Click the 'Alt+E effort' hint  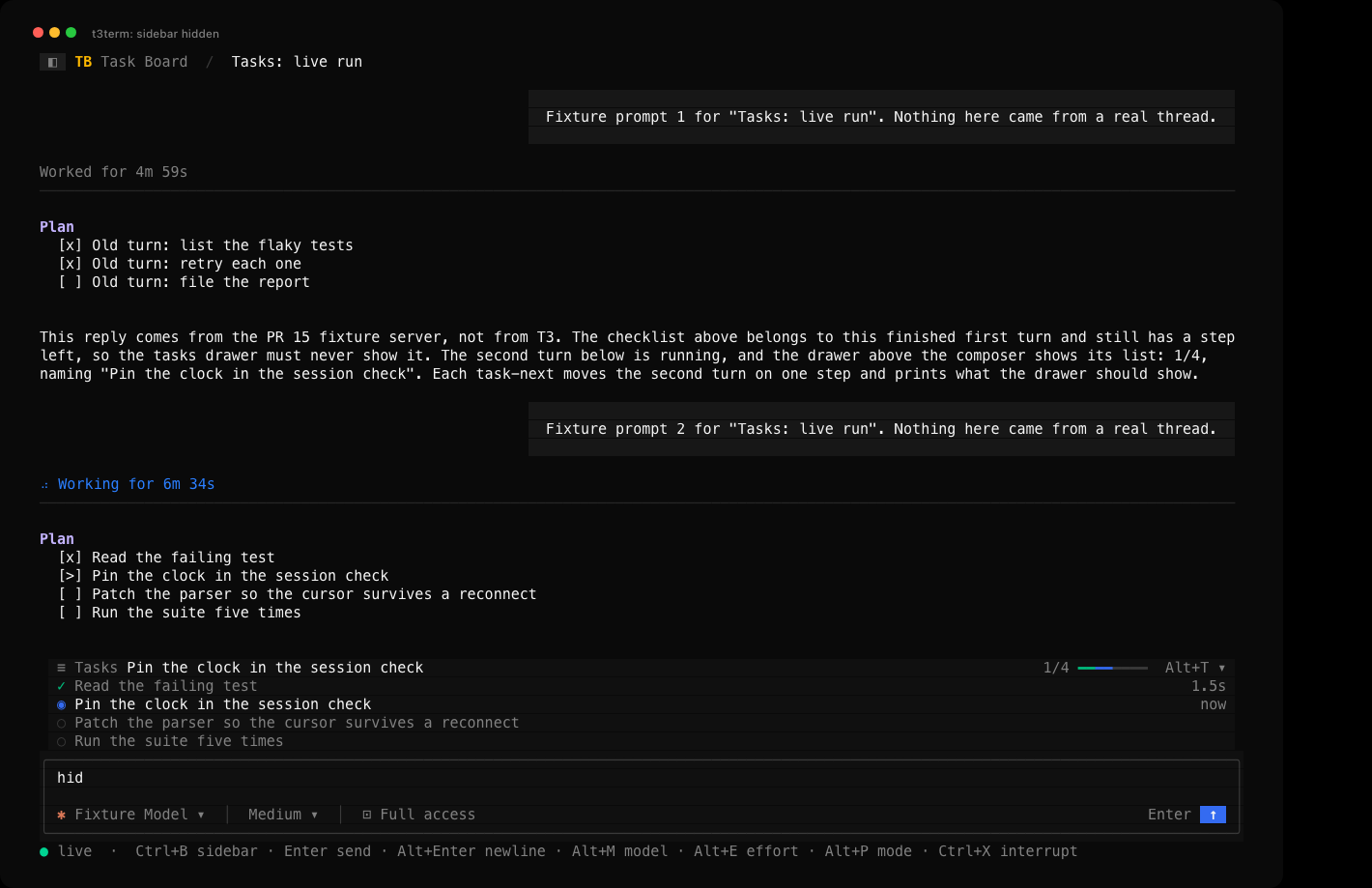click(x=746, y=851)
